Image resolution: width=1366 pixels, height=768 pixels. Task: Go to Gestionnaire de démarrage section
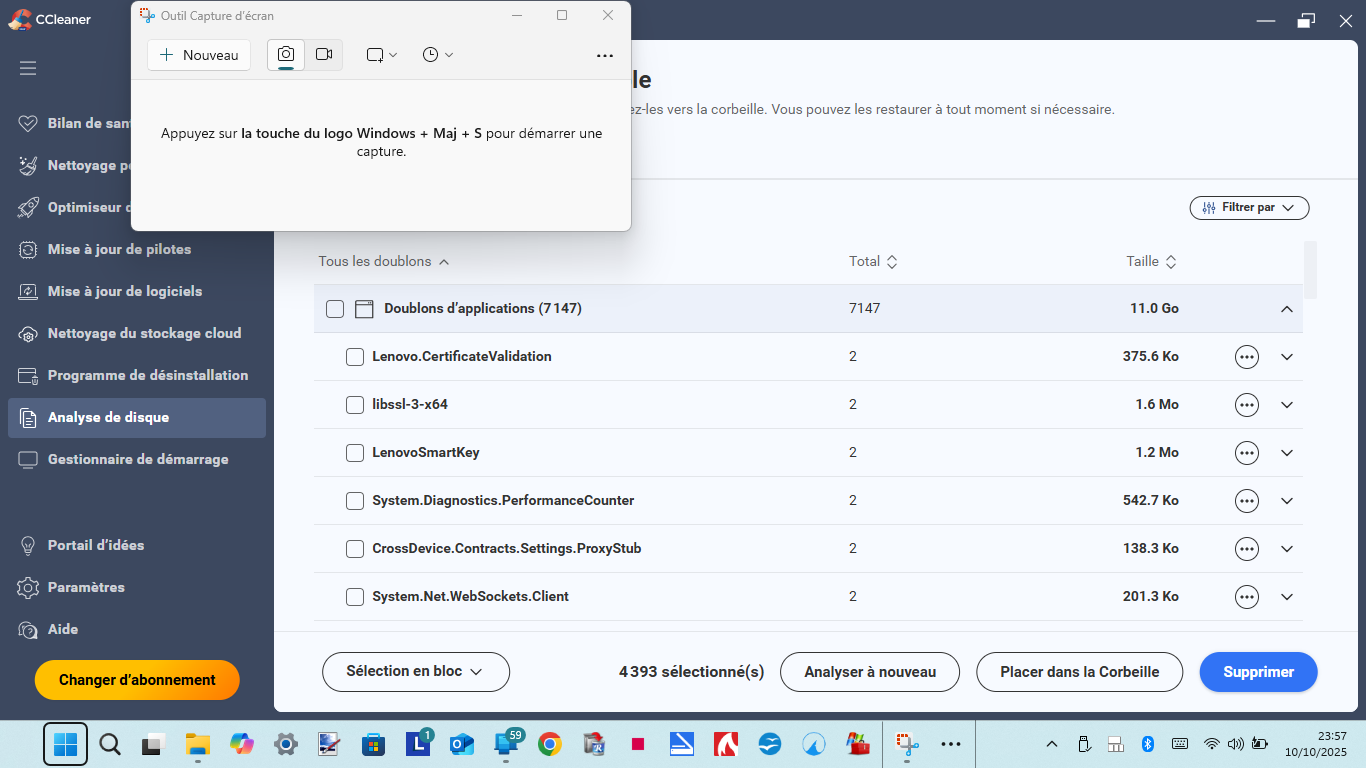pos(137,460)
